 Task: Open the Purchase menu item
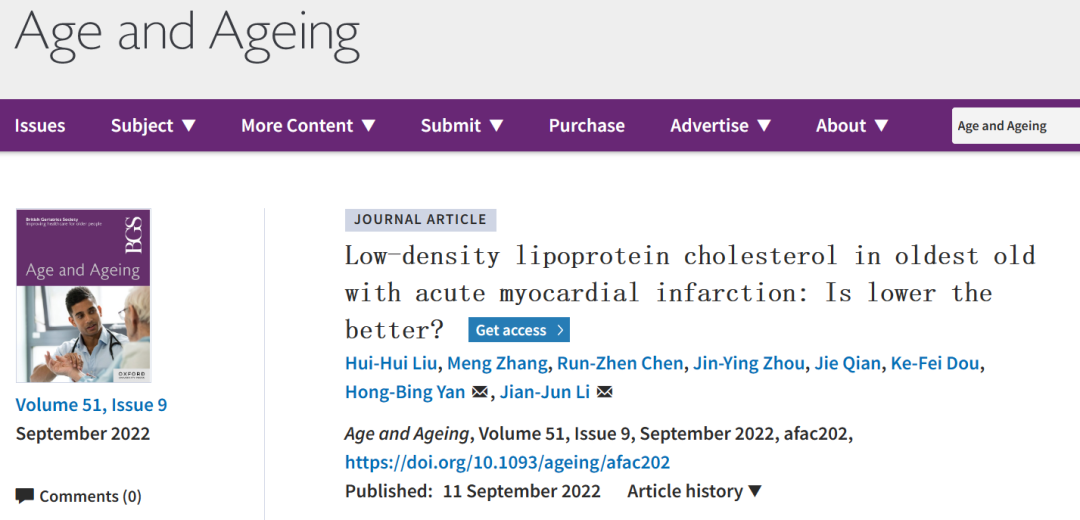(587, 125)
